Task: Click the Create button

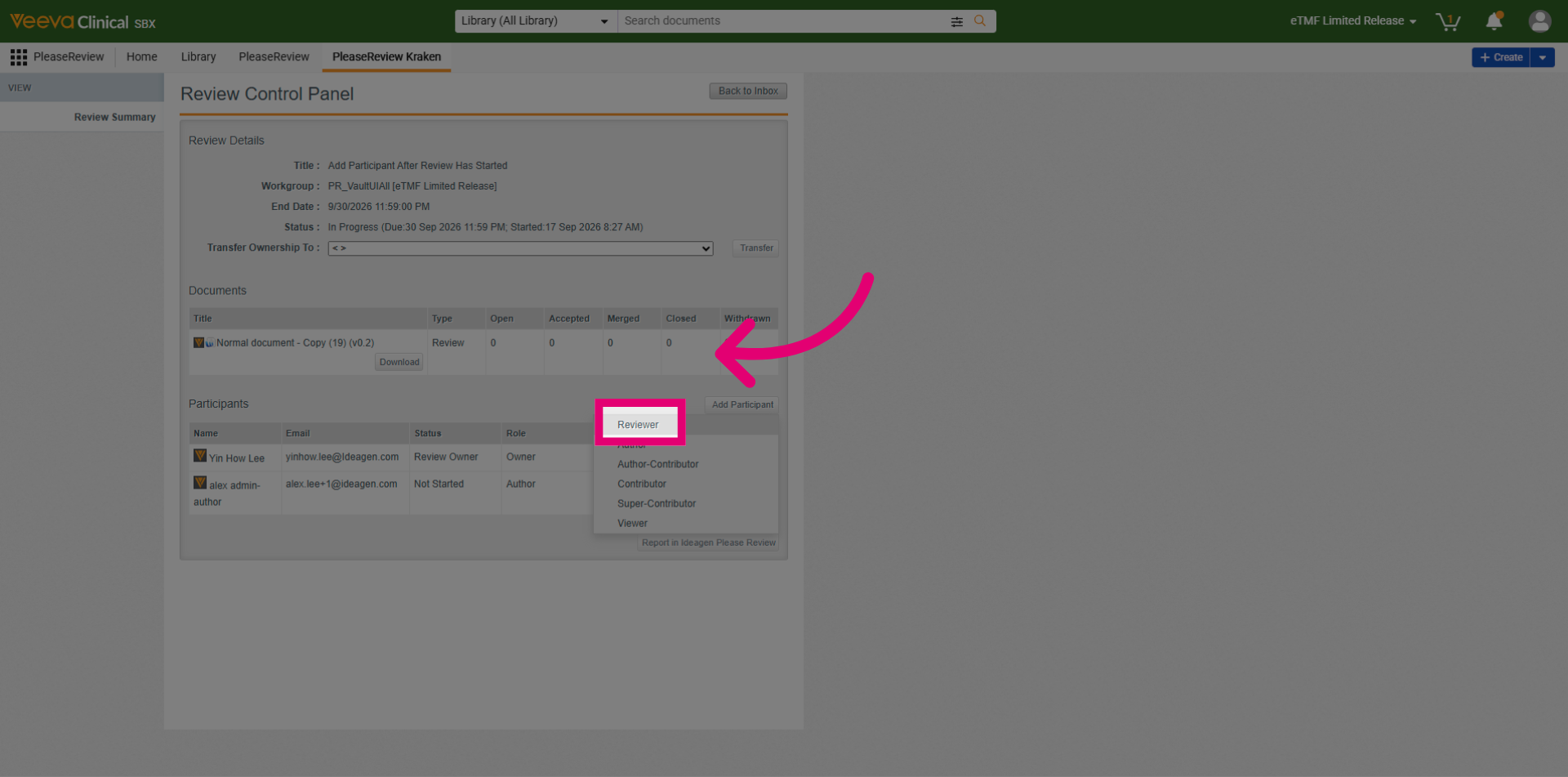Action: (x=1501, y=57)
